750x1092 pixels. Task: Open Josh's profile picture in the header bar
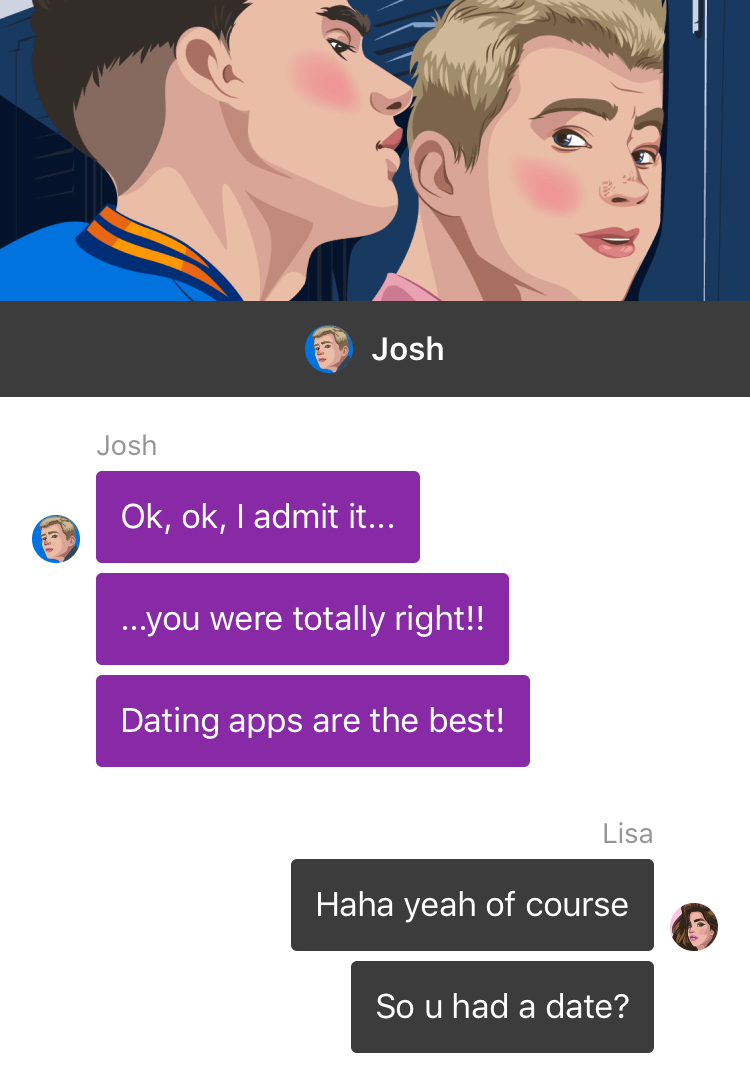coord(329,349)
